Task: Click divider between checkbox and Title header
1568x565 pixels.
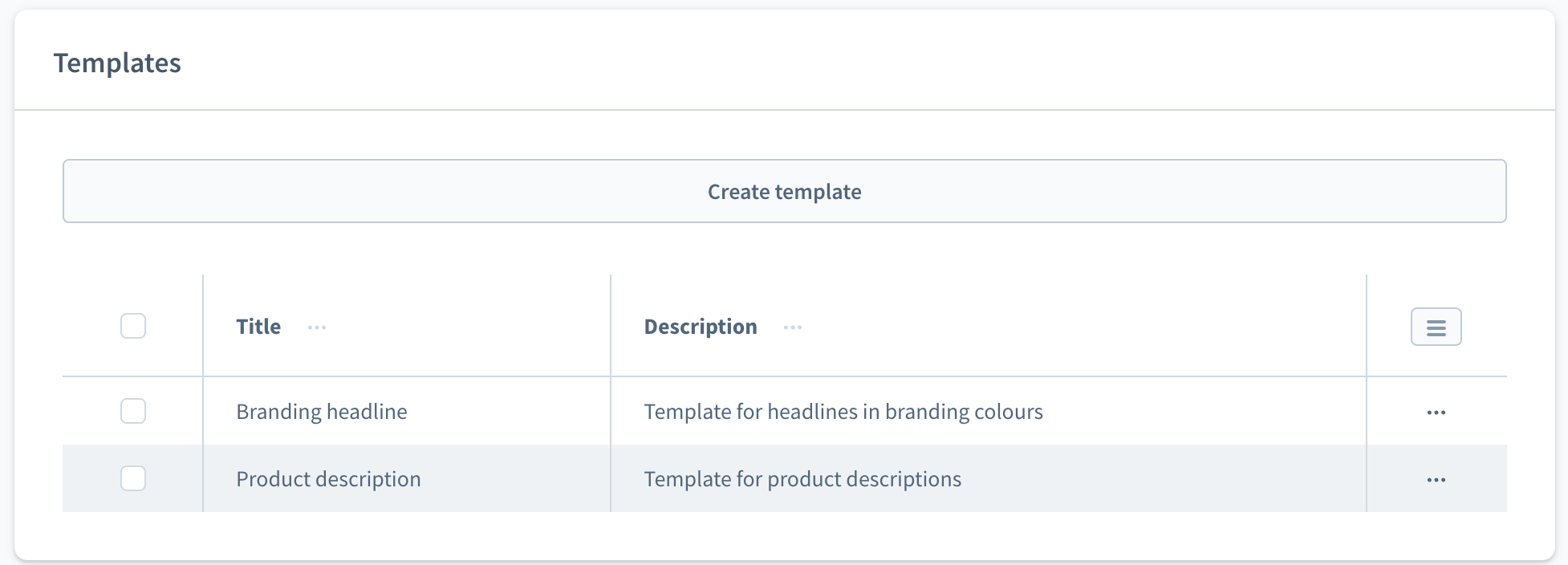Action: [203, 326]
